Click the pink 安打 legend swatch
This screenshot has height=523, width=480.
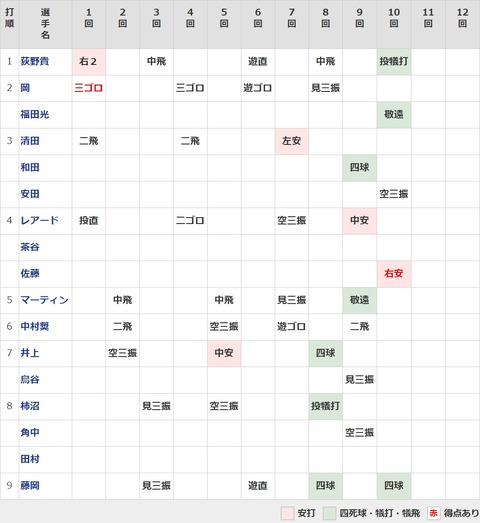[287, 513]
